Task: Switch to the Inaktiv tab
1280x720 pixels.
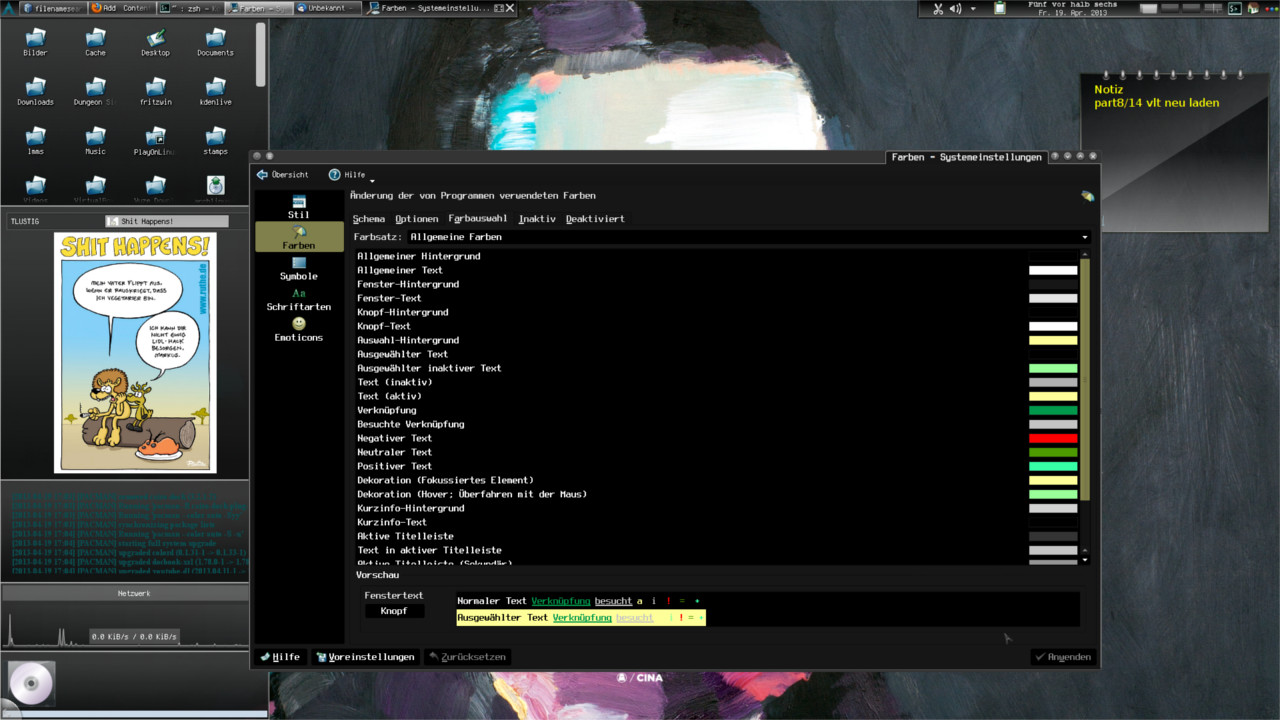Action: (537, 218)
